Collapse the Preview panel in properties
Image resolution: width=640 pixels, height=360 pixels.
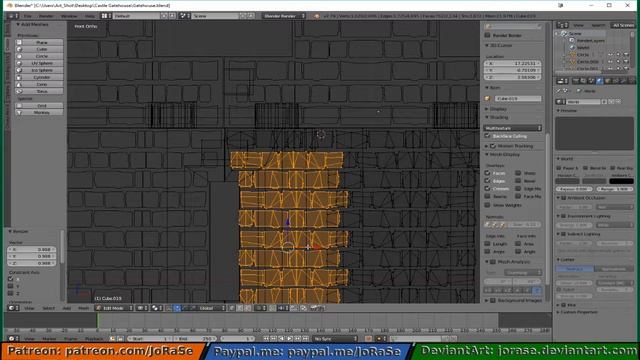[x=558, y=111]
